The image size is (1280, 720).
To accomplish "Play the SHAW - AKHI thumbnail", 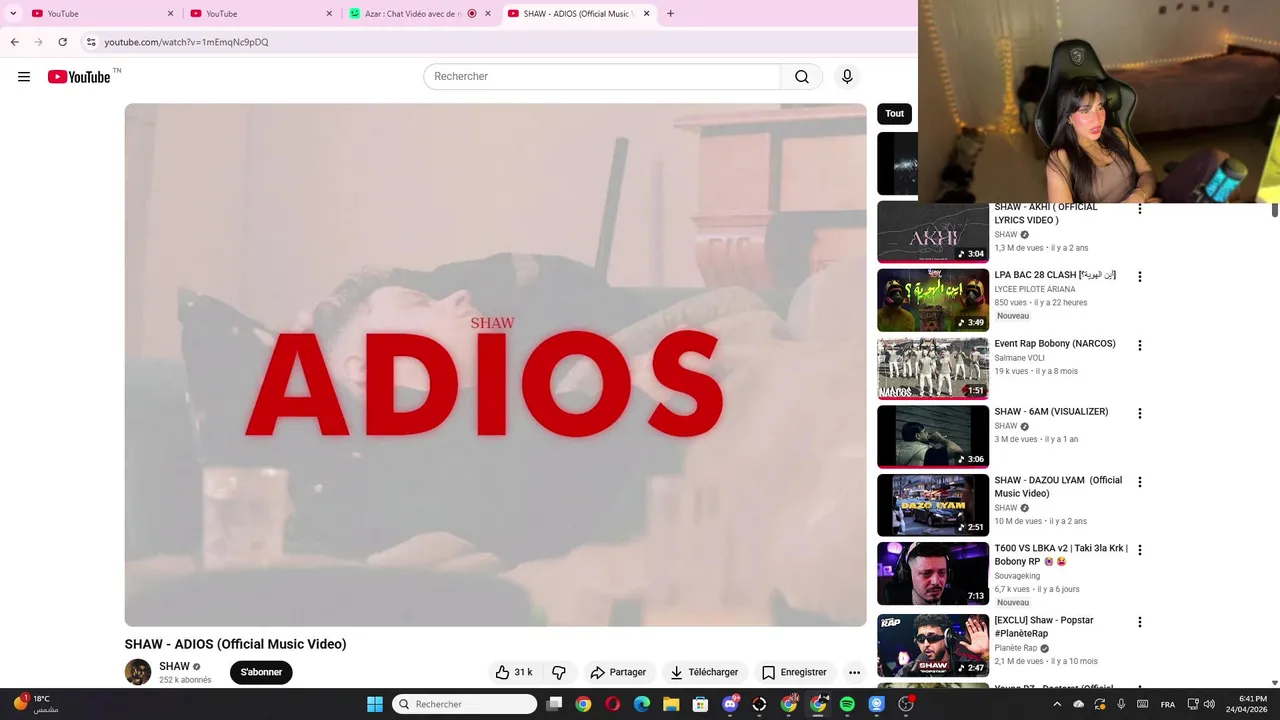I will click(x=933, y=233).
